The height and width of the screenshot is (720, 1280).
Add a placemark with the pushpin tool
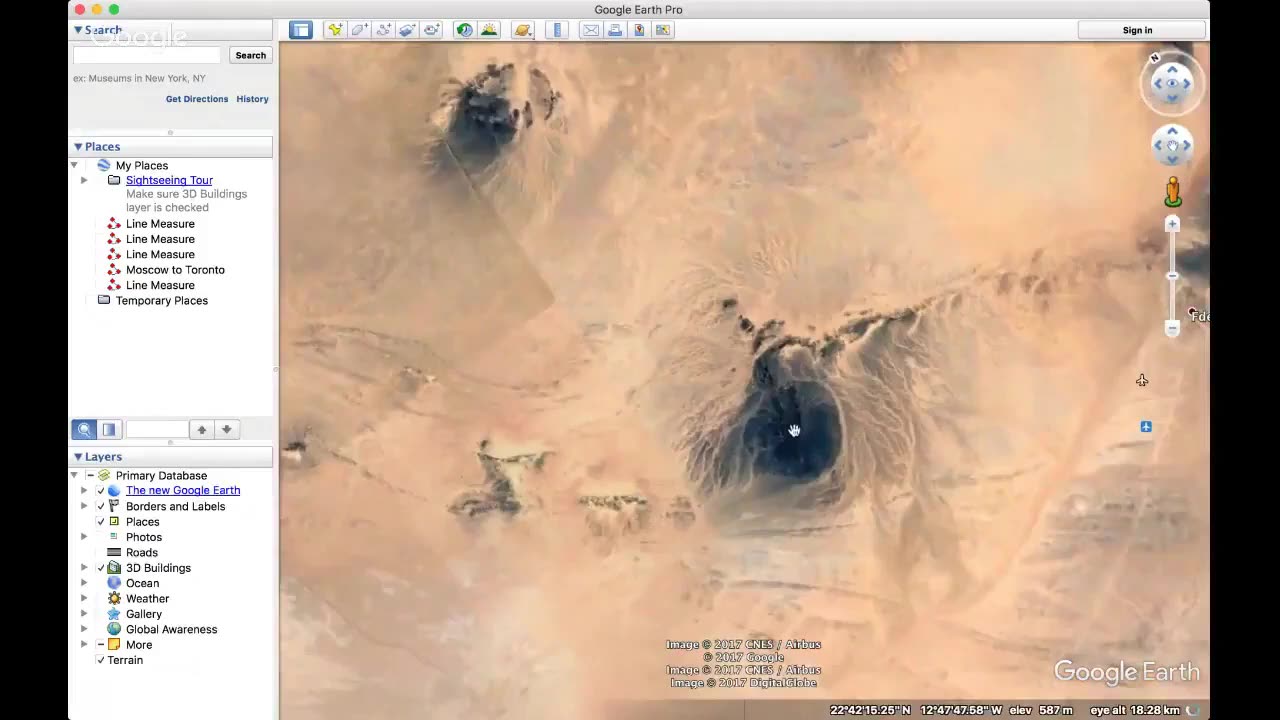point(335,30)
